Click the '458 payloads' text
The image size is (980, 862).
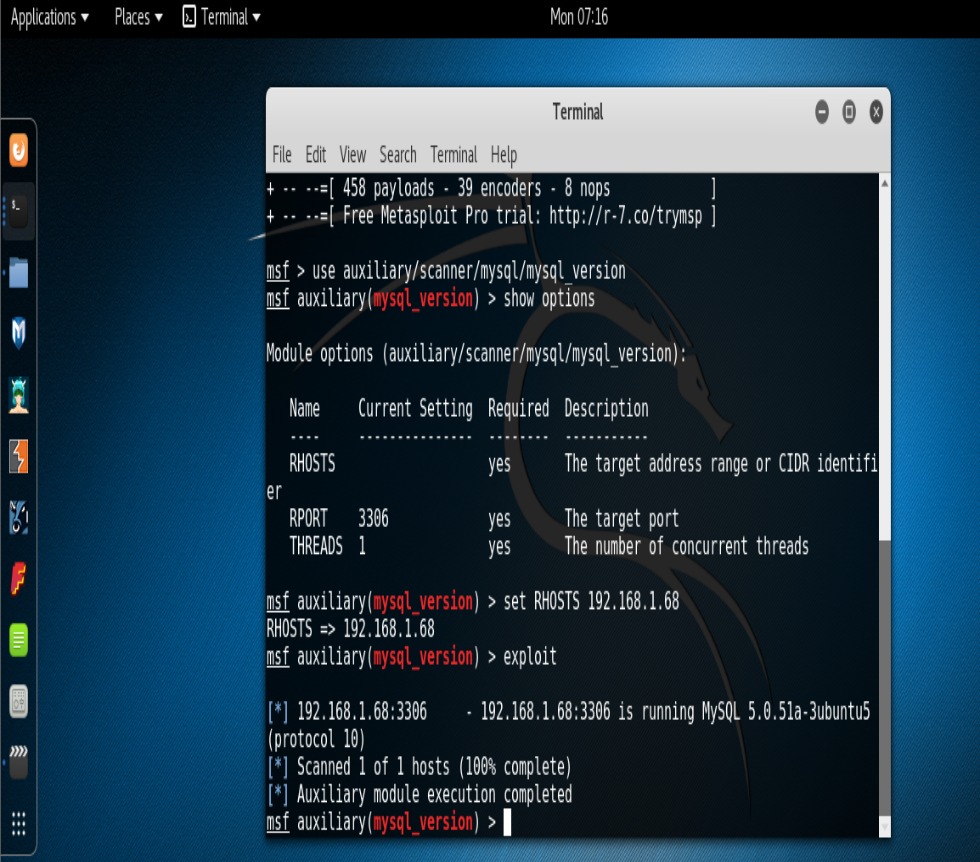click(388, 188)
